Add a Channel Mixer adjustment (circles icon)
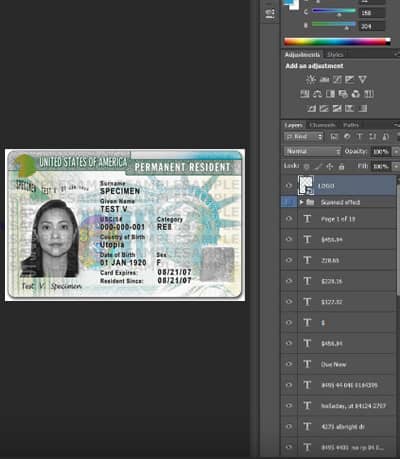This screenshot has width=400, height=459. 356,94
